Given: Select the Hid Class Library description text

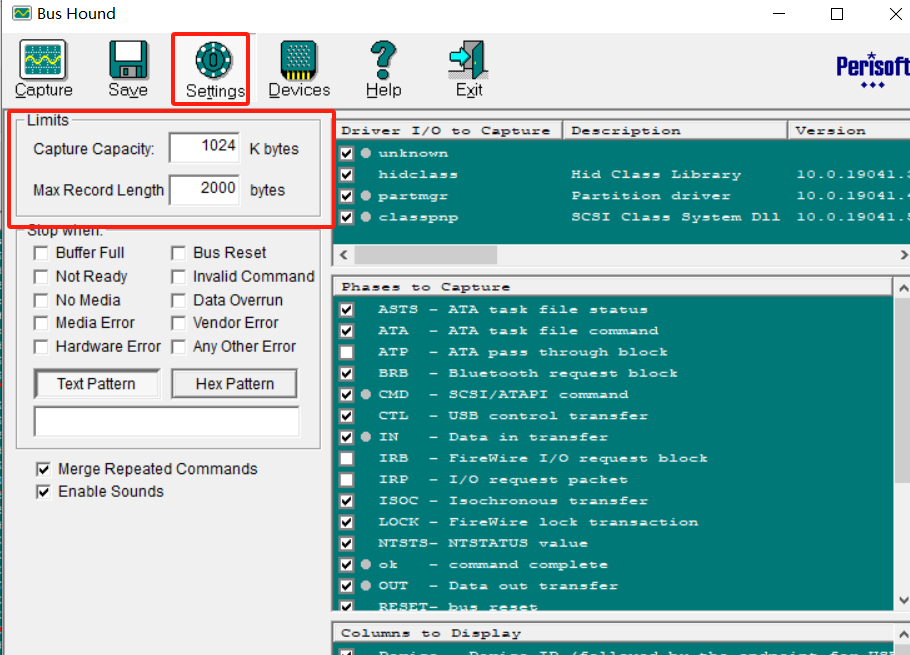Looking at the screenshot, I should [x=656, y=175].
